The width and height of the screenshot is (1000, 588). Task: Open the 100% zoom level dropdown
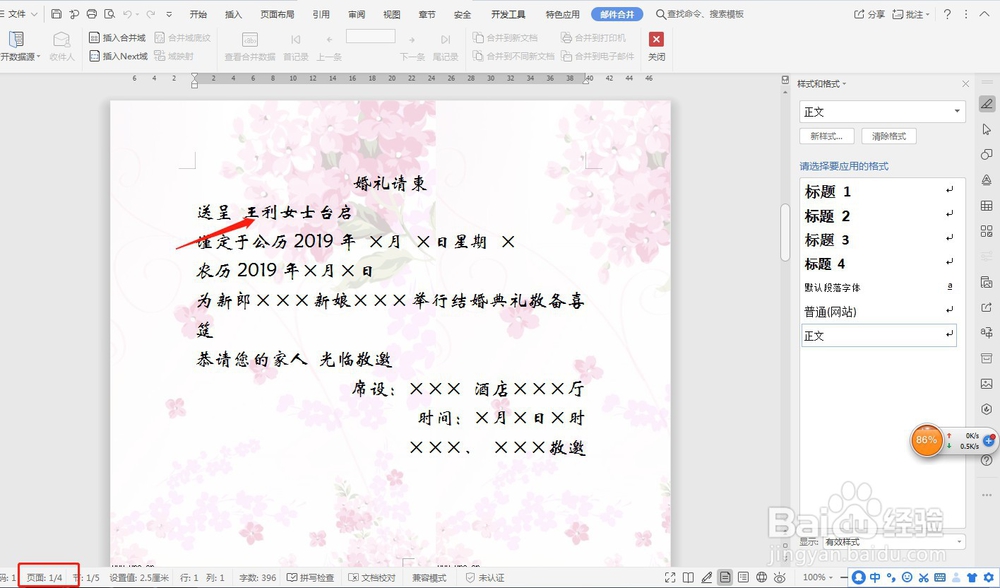tap(818, 577)
